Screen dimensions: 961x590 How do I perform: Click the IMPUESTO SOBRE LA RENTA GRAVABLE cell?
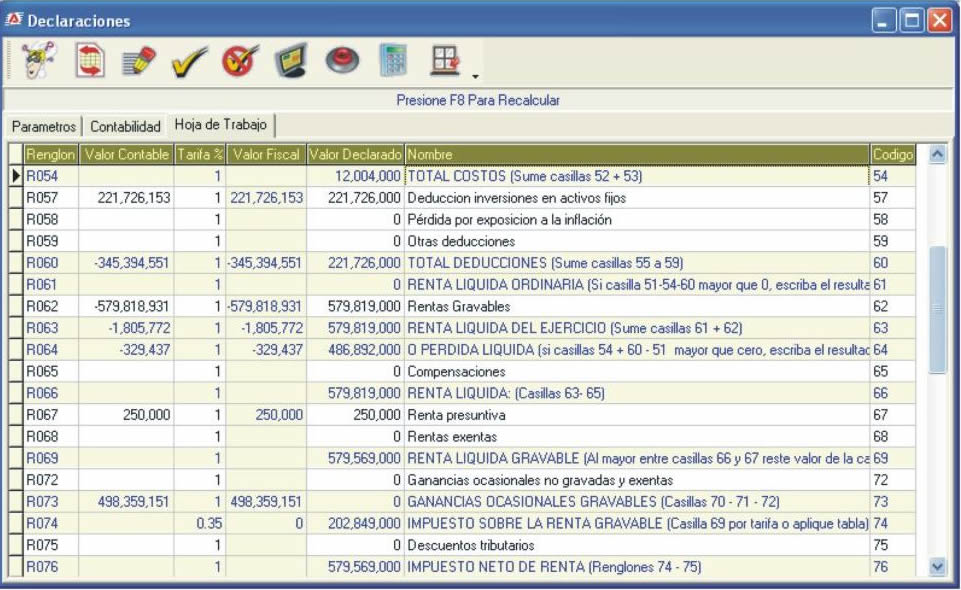[637, 523]
